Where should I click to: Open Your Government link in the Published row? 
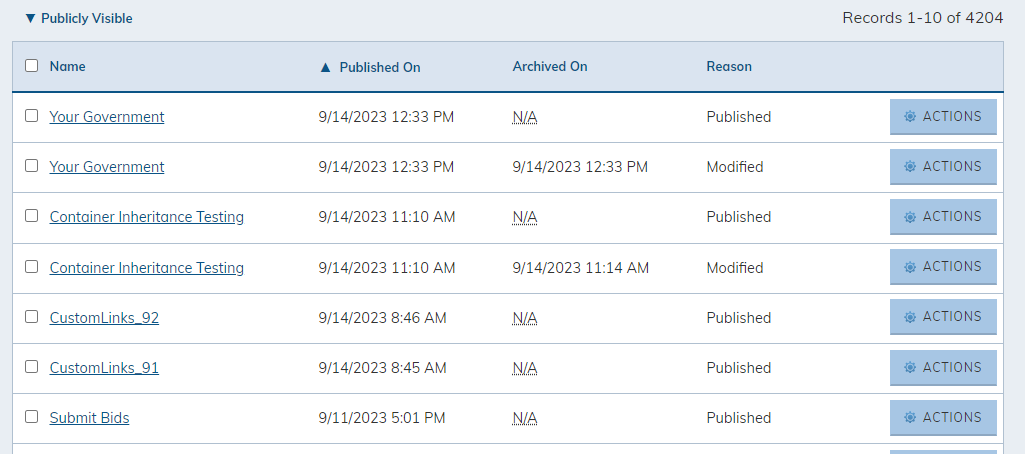pyautogui.click(x=107, y=117)
